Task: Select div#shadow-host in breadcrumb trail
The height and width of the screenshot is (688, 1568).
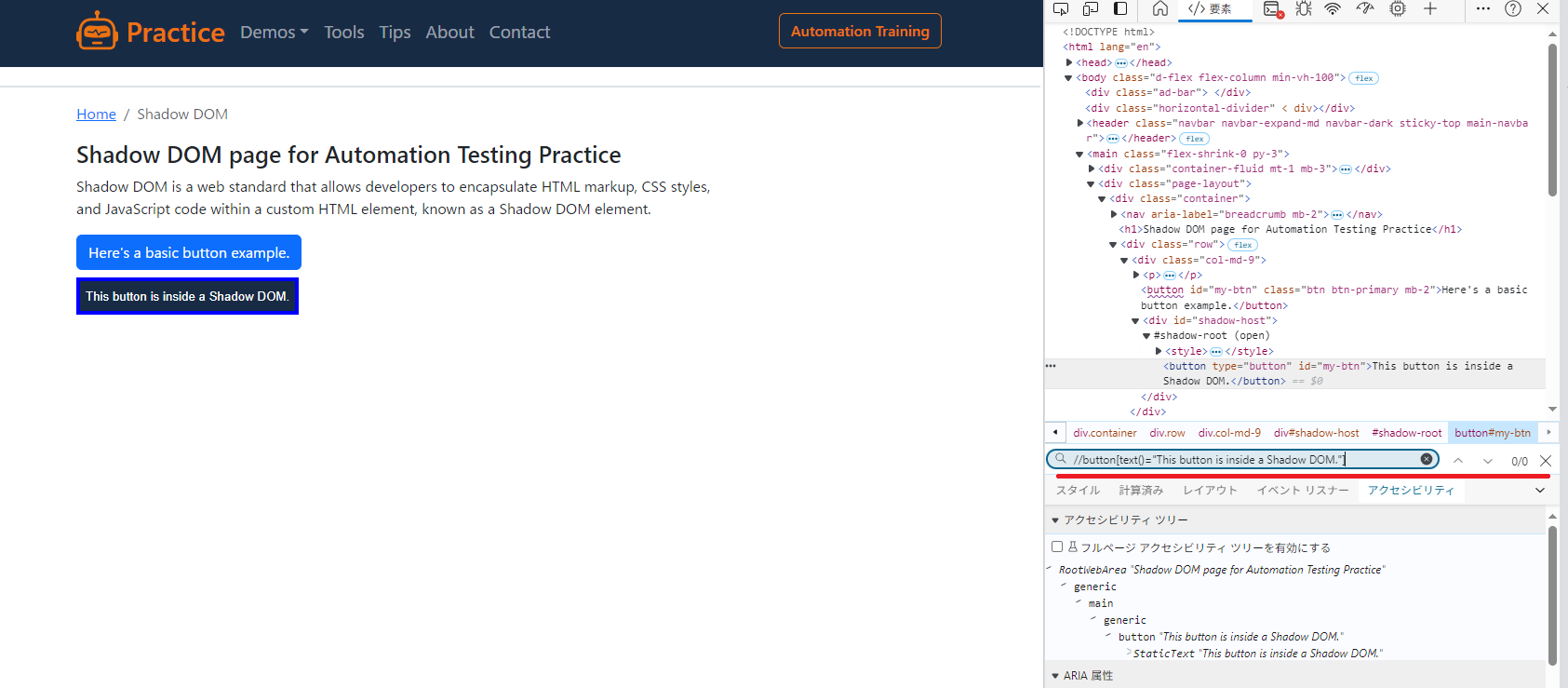Action: point(1316,433)
